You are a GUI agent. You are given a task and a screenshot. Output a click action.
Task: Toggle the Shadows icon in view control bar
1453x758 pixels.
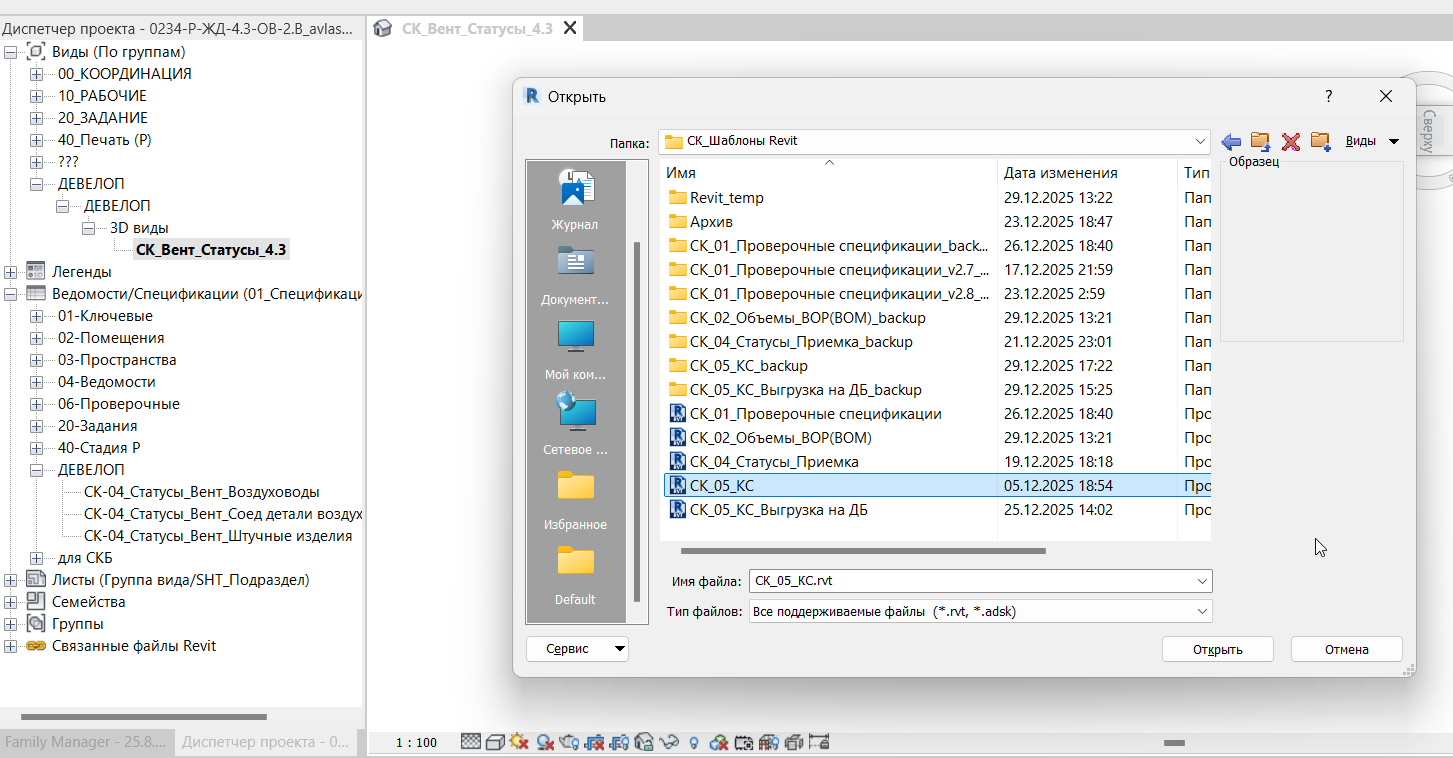point(545,742)
